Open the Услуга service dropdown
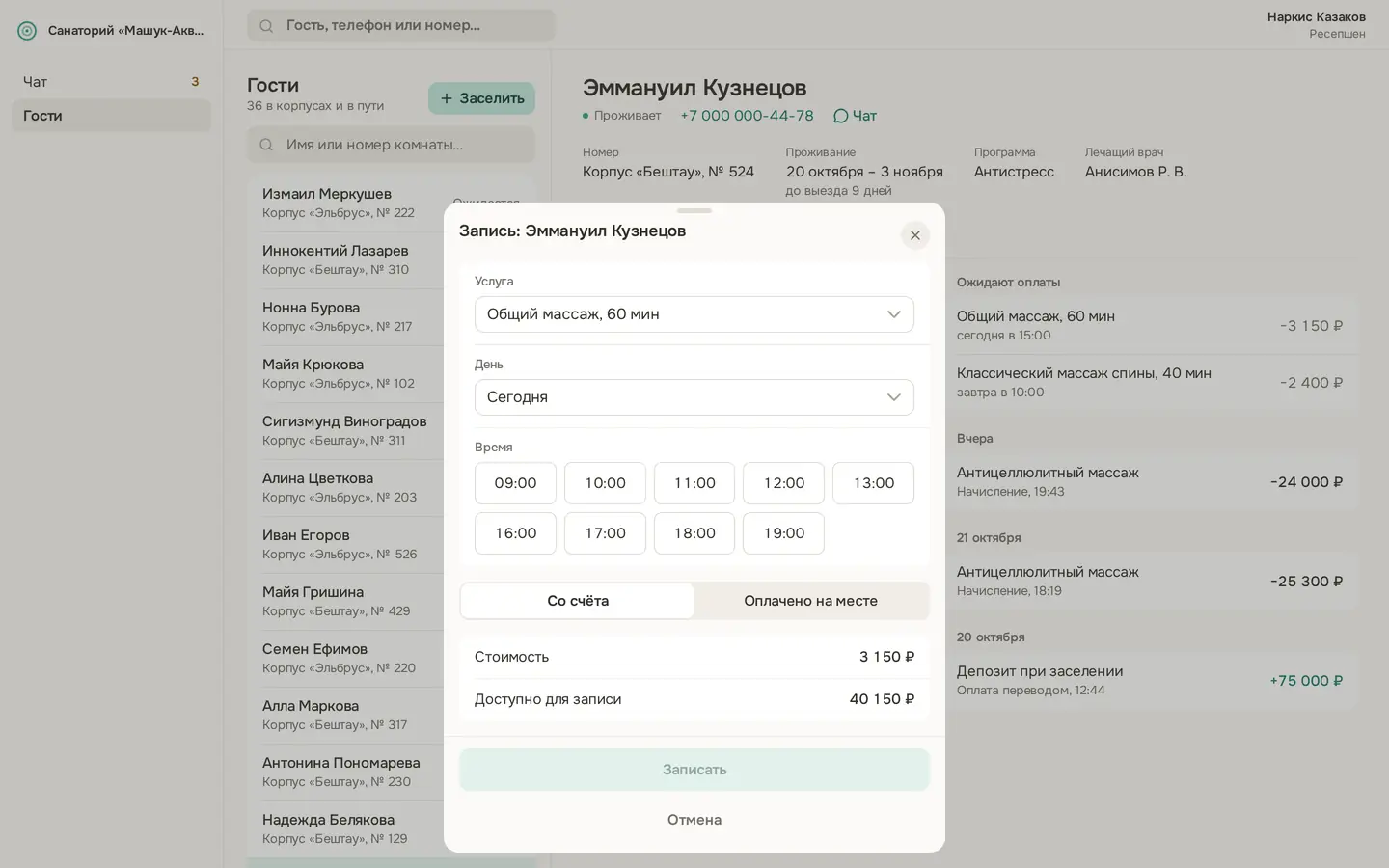 click(x=694, y=314)
